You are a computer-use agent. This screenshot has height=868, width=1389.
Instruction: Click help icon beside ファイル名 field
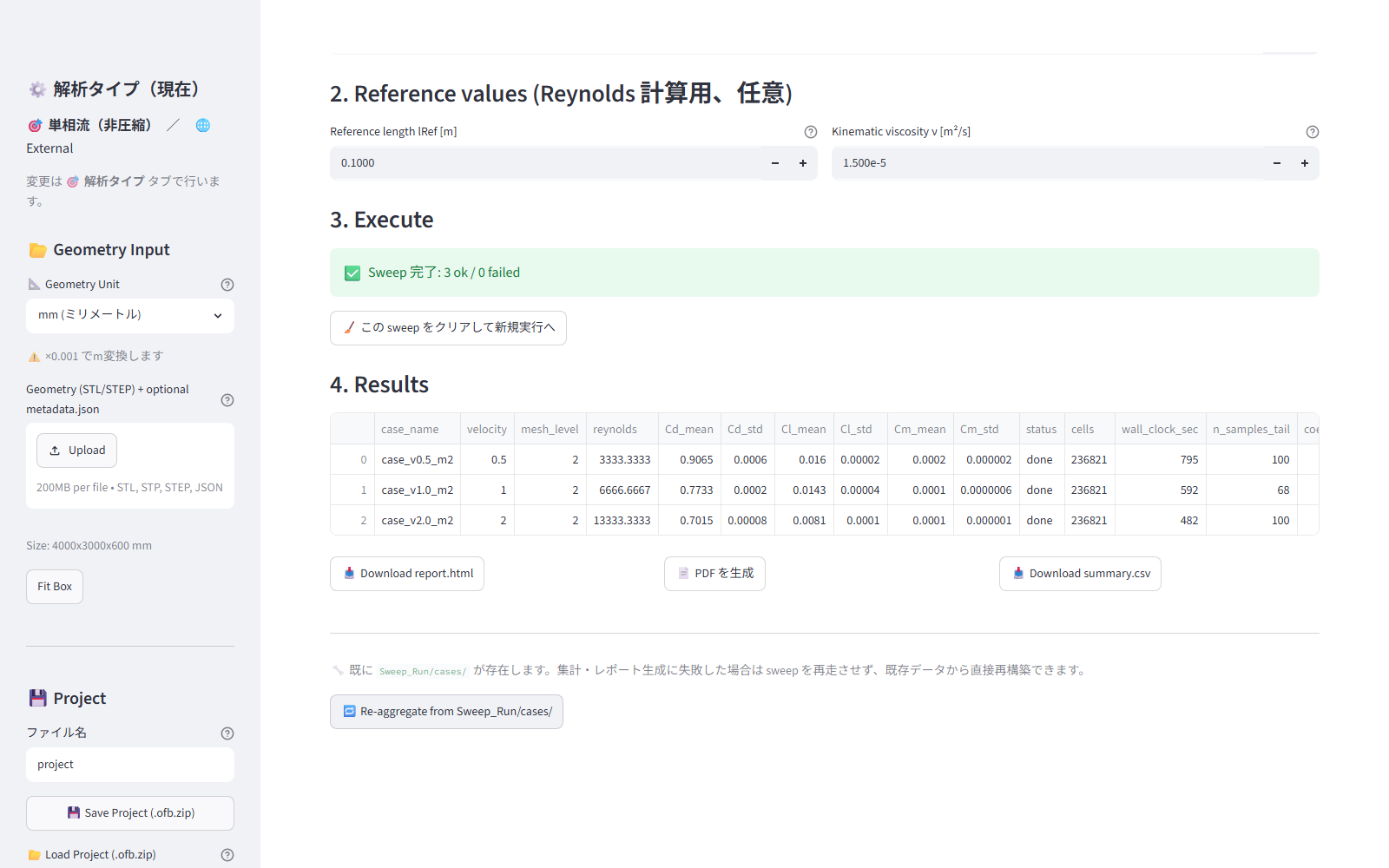point(227,733)
